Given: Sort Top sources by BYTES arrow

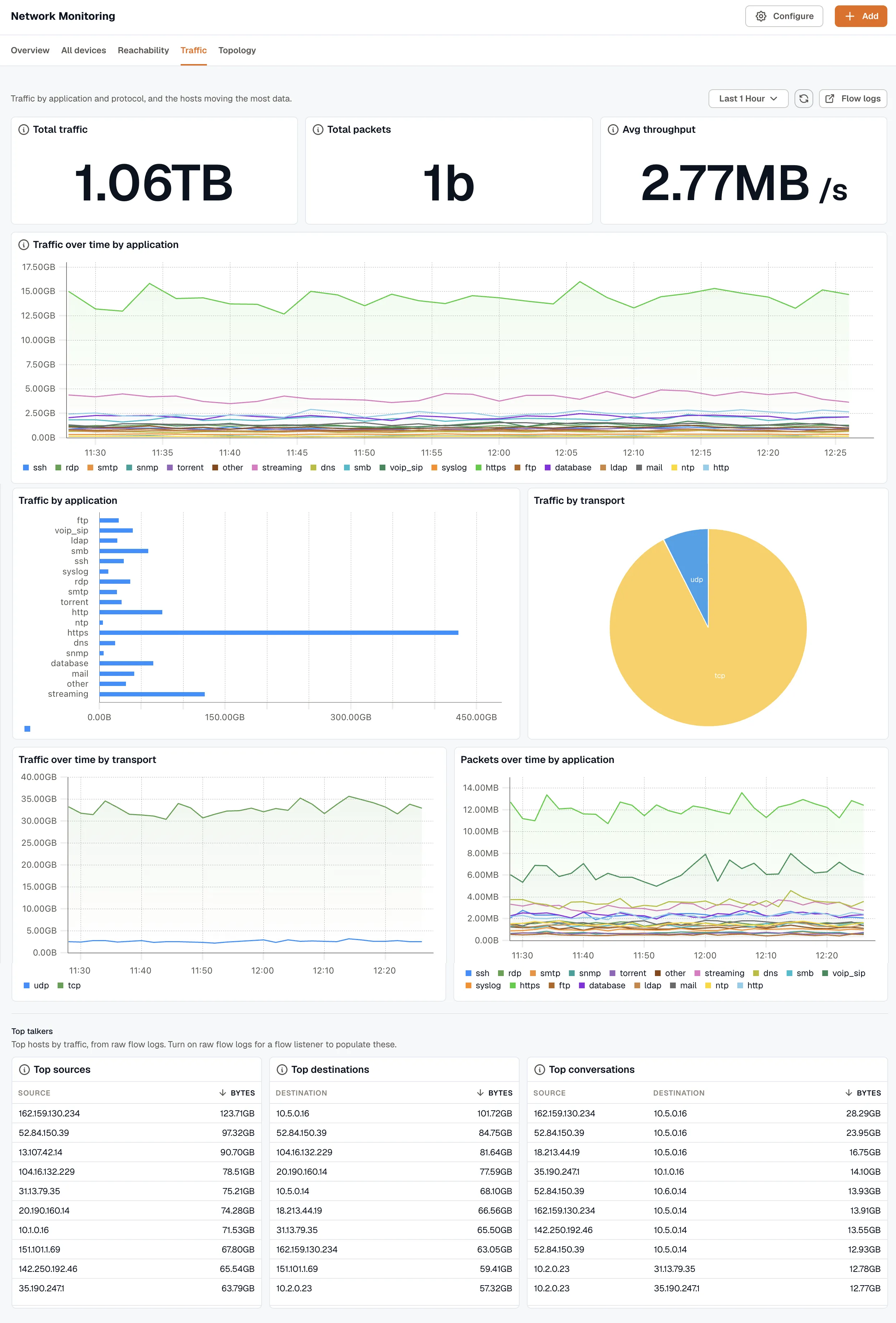Looking at the screenshot, I should [x=223, y=1093].
